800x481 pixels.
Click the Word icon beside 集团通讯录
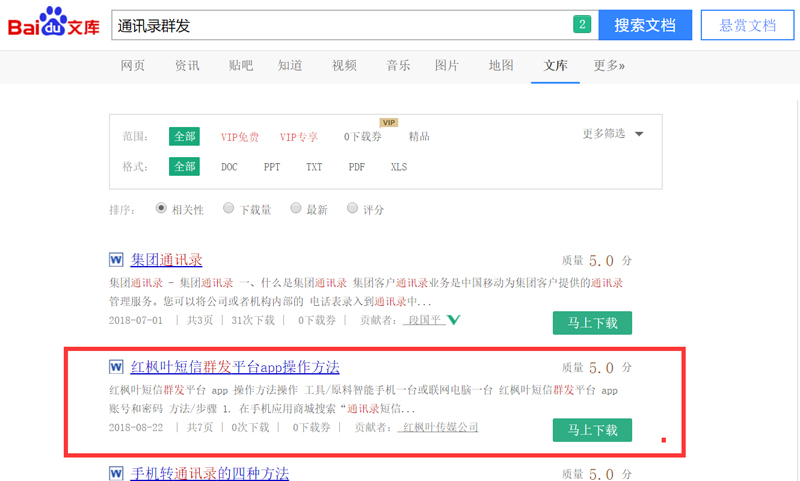(x=116, y=260)
